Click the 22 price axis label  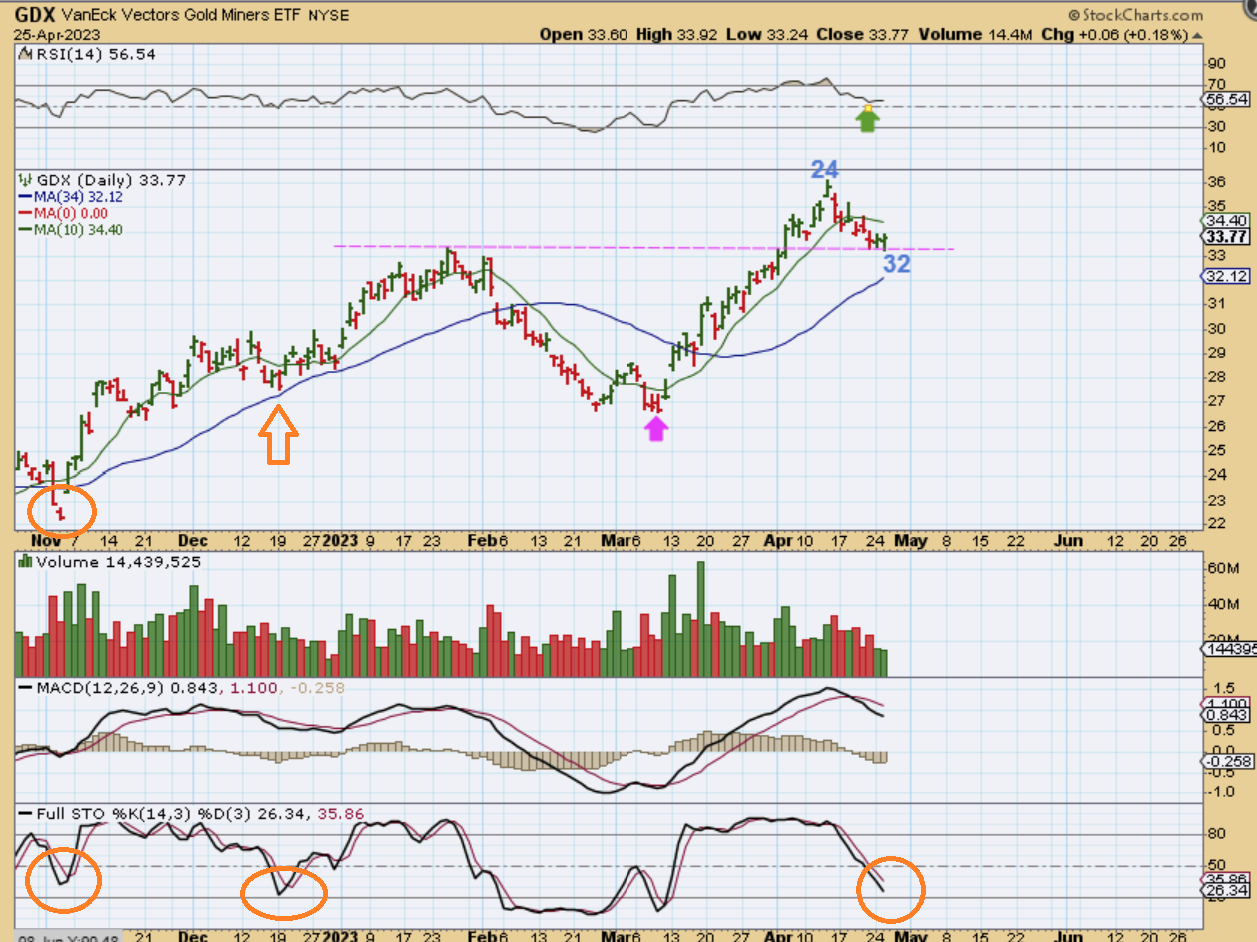[1217, 524]
